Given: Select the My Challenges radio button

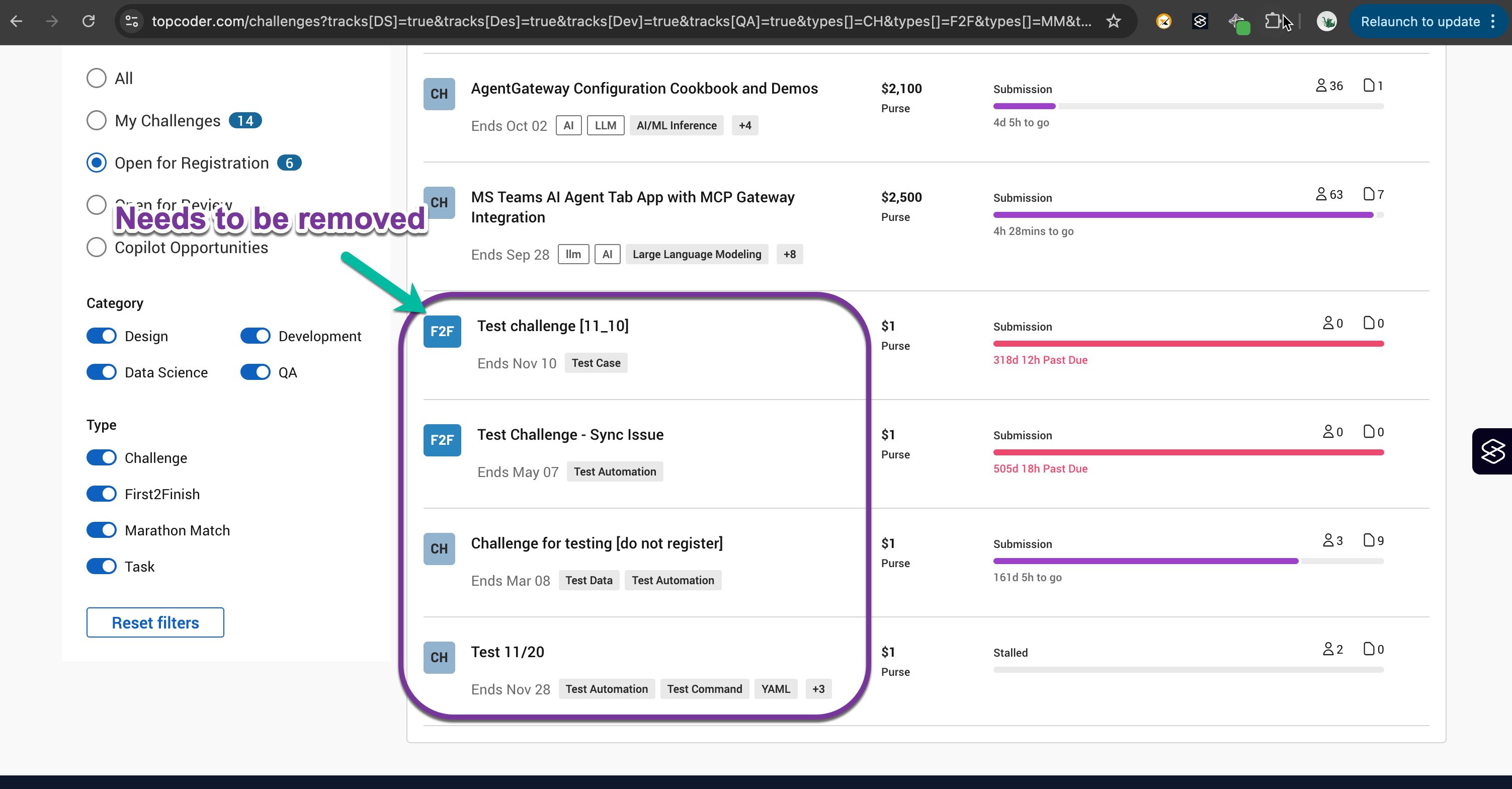Looking at the screenshot, I should (x=96, y=120).
